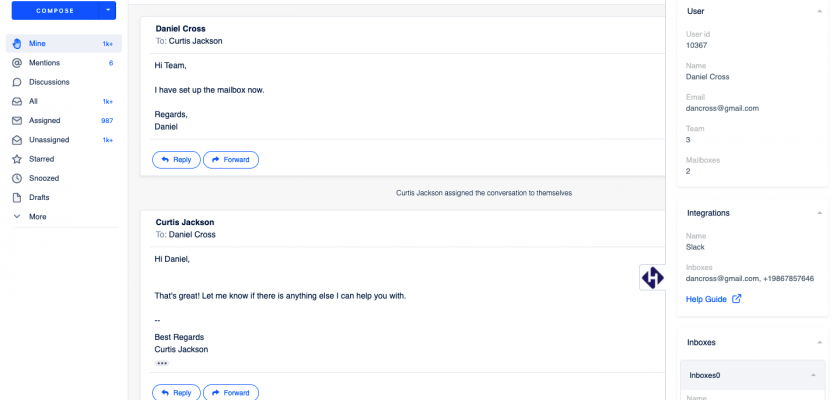The height and width of the screenshot is (400, 840).
Task: Click the floating diamond widget icon
Action: (x=652, y=278)
